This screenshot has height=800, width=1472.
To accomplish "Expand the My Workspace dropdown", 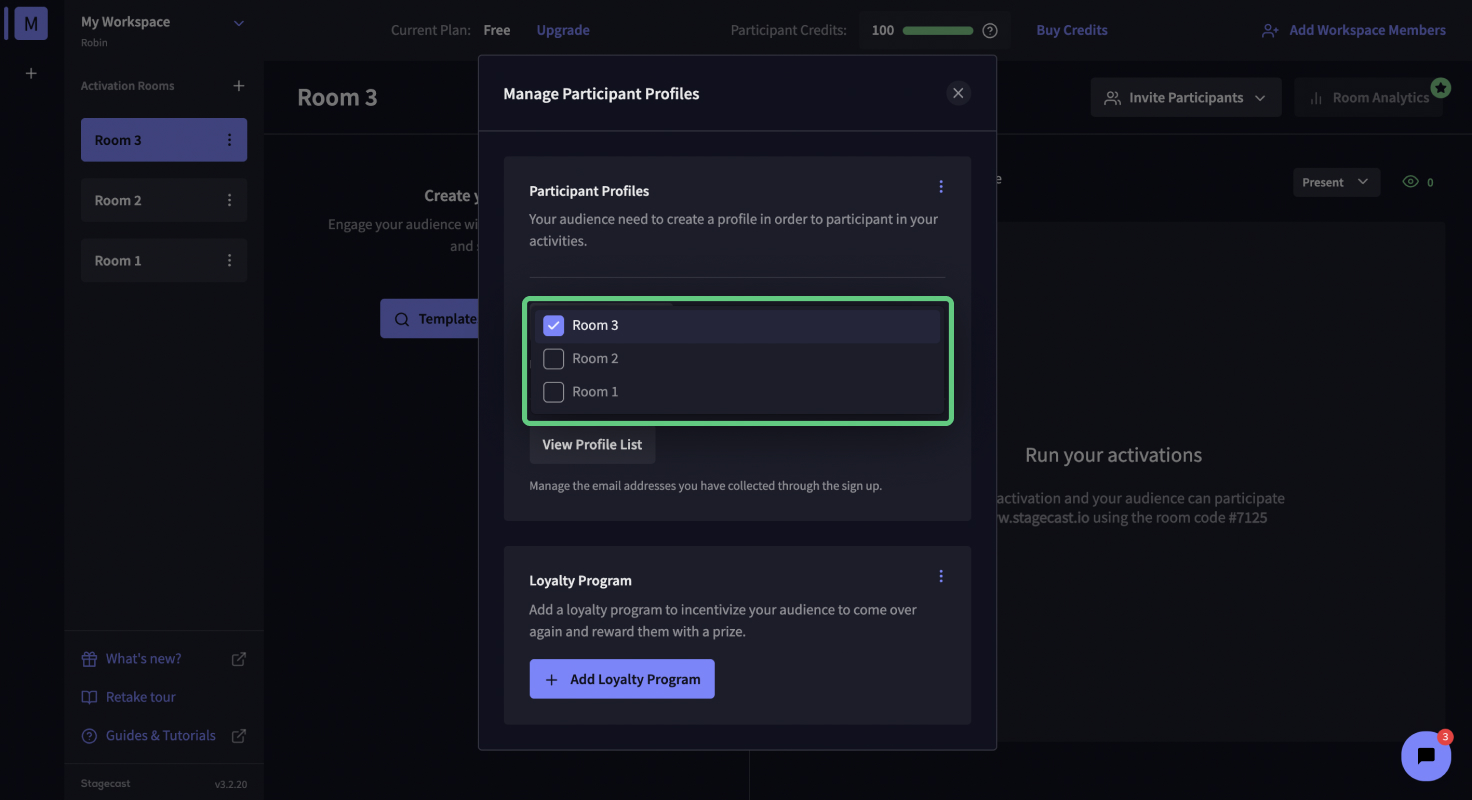I will [x=238, y=23].
